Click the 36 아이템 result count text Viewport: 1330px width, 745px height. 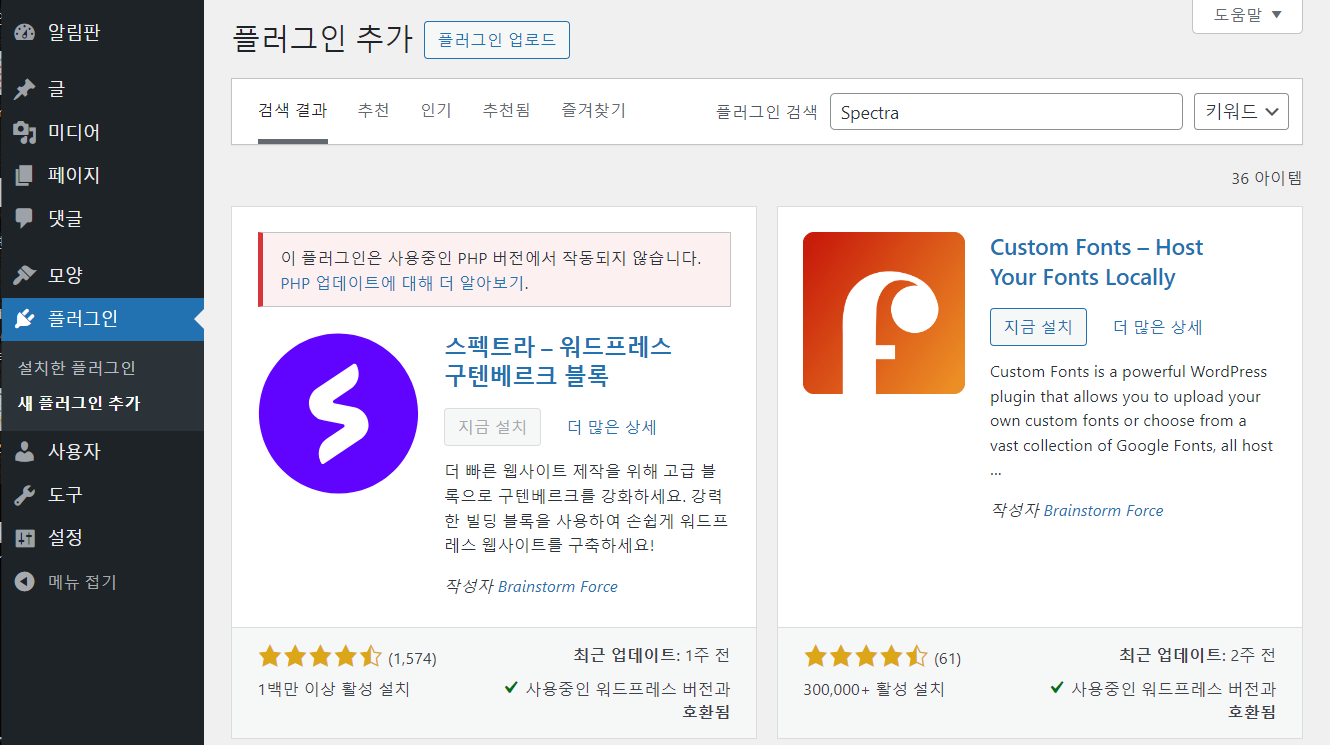click(1267, 179)
